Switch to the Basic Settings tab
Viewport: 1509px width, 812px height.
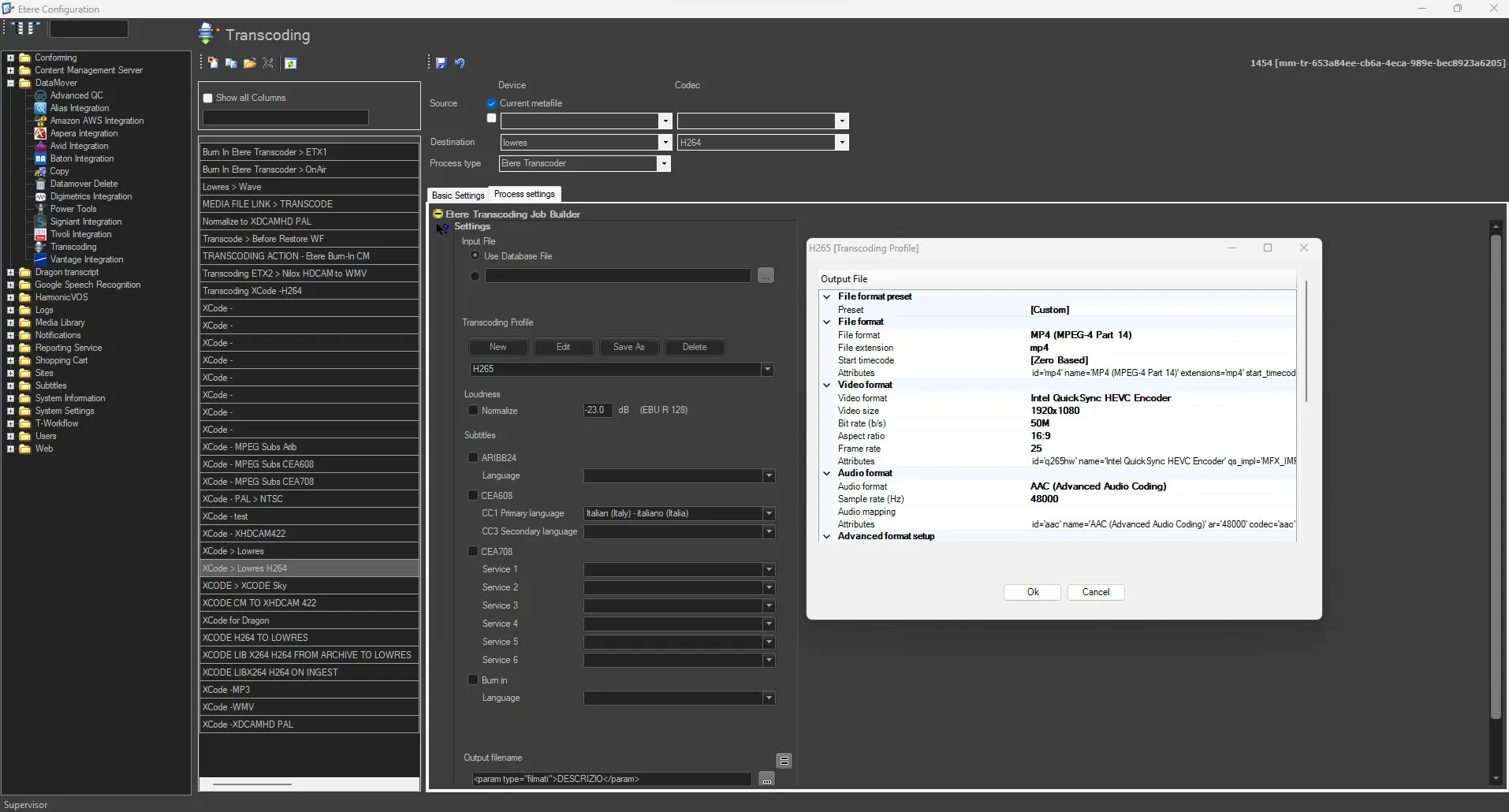coord(457,196)
